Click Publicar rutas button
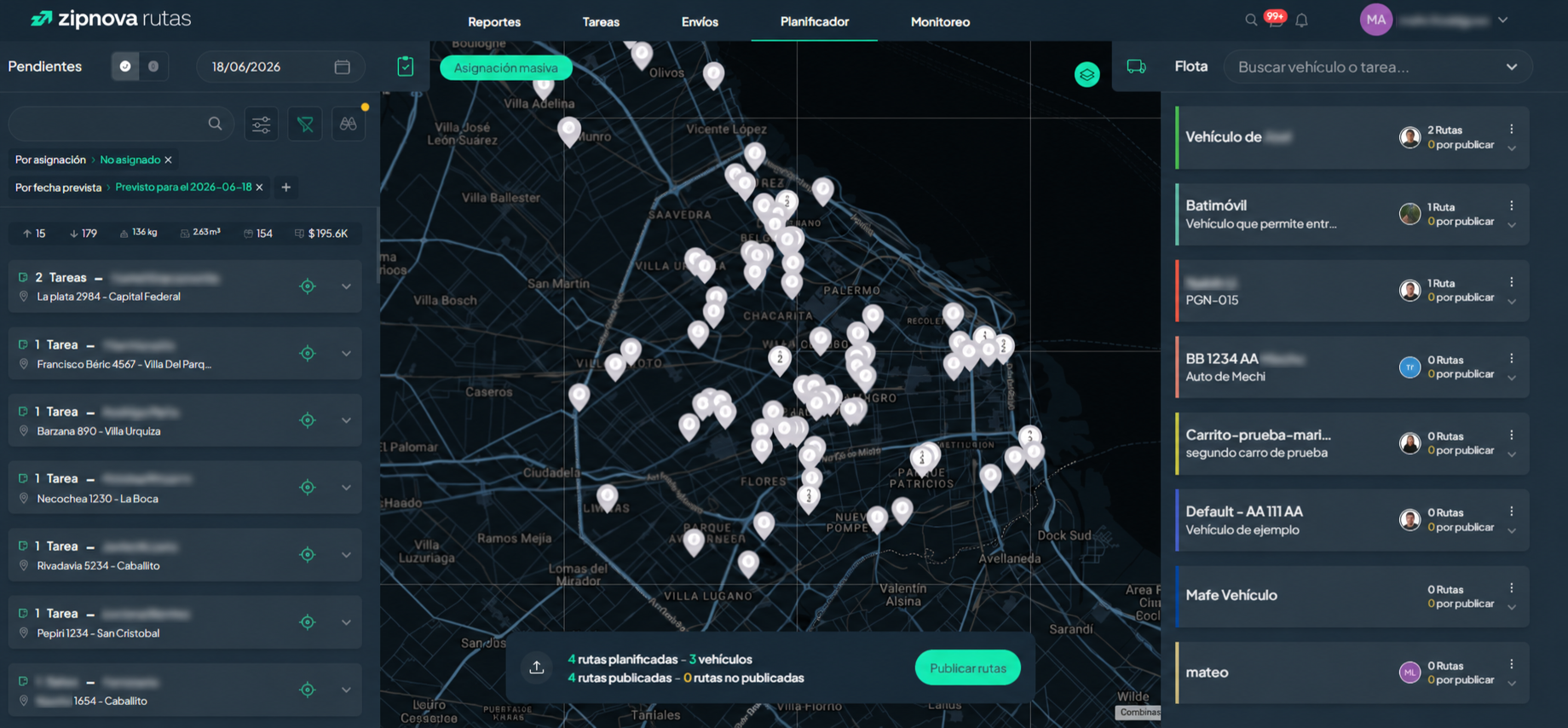This screenshot has height=728, width=1568. [967, 667]
